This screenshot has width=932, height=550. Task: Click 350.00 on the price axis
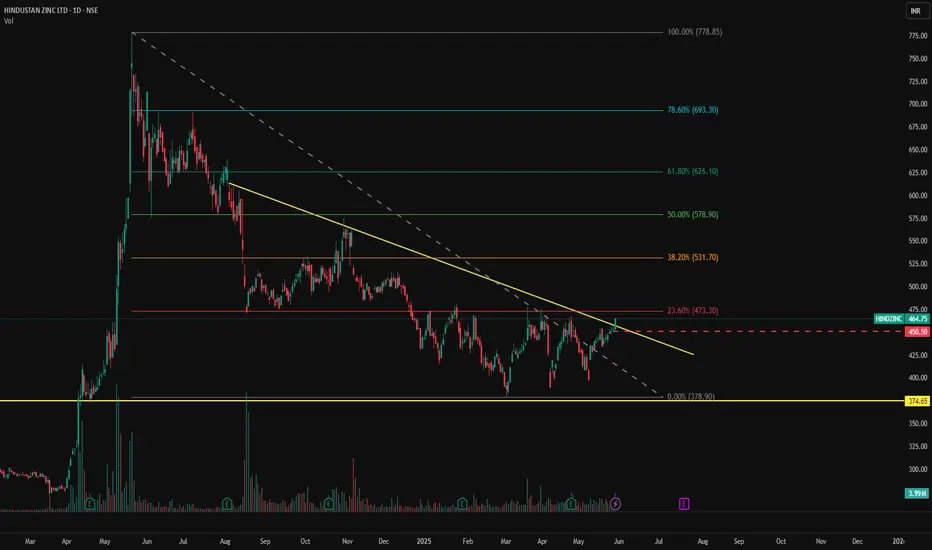pyautogui.click(x=918, y=423)
